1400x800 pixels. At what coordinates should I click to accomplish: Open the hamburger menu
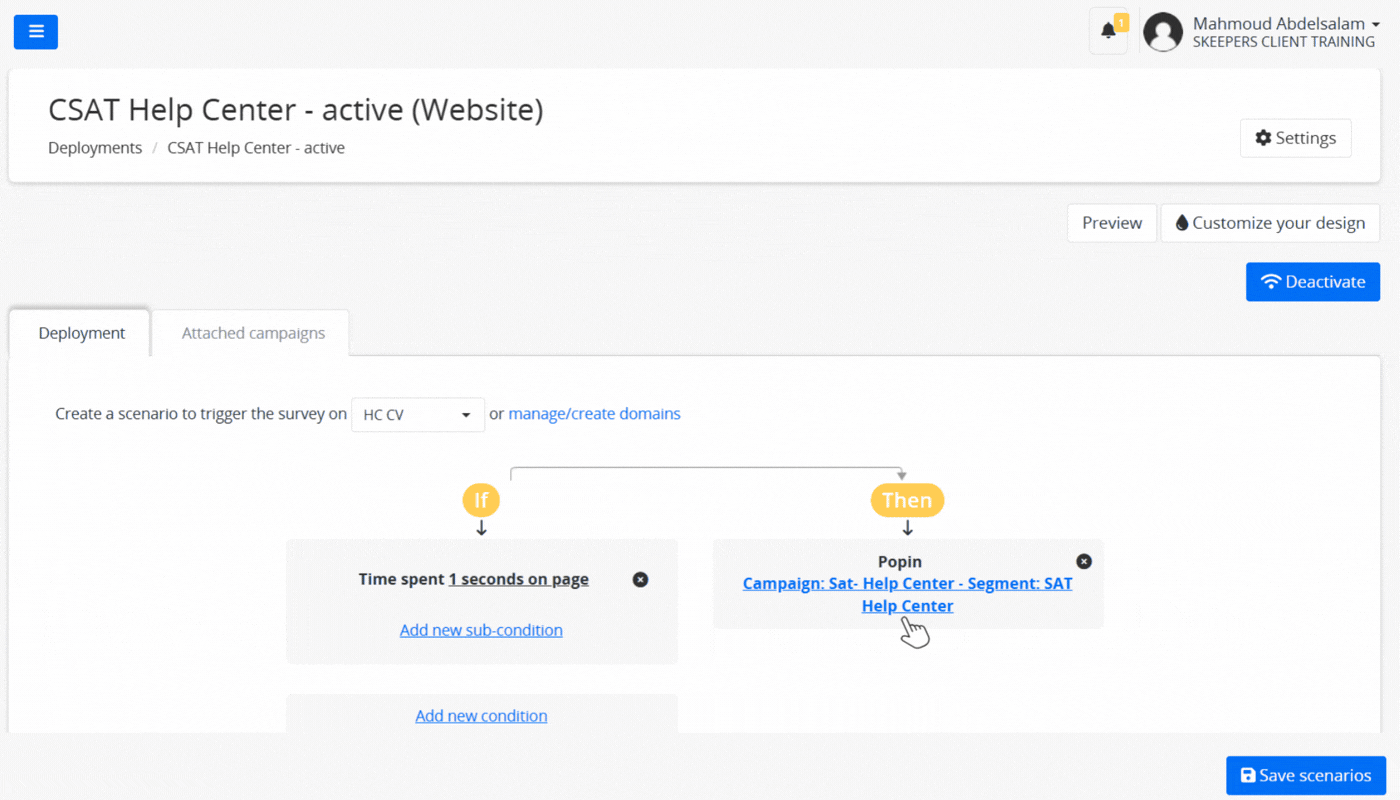(x=36, y=32)
